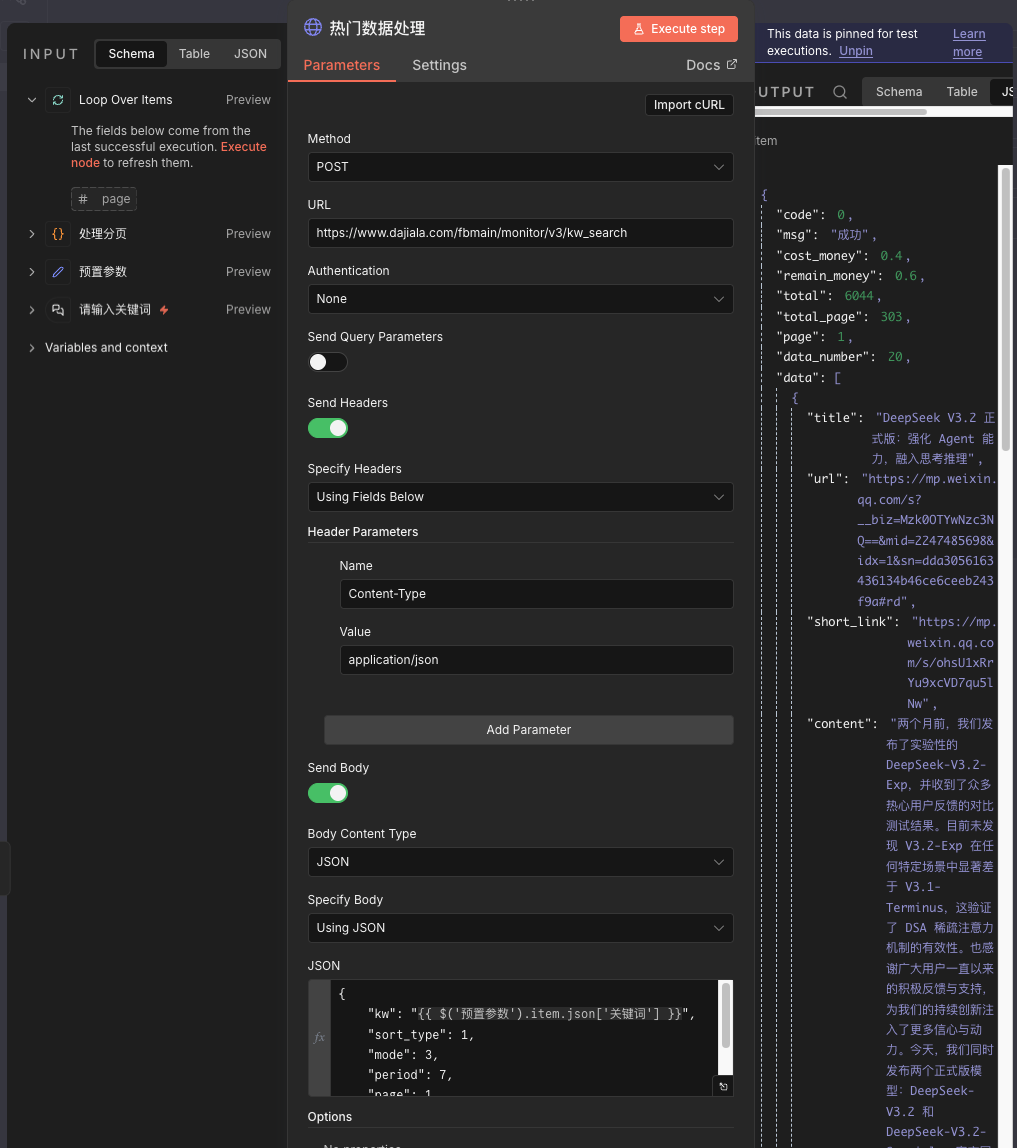Open the Authentication dropdown showing None
This screenshot has height=1148, width=1017.
coord(521,299)
